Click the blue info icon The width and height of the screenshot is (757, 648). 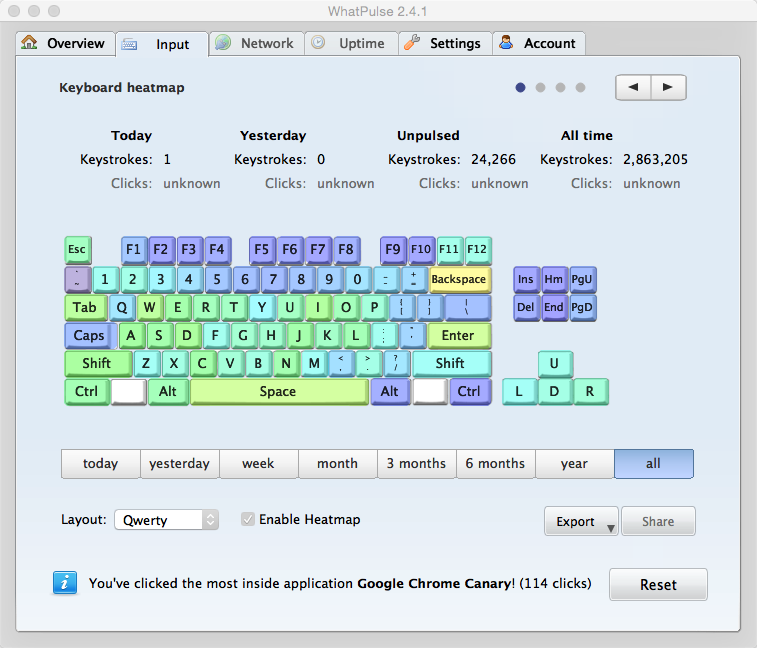click(65, 583)
